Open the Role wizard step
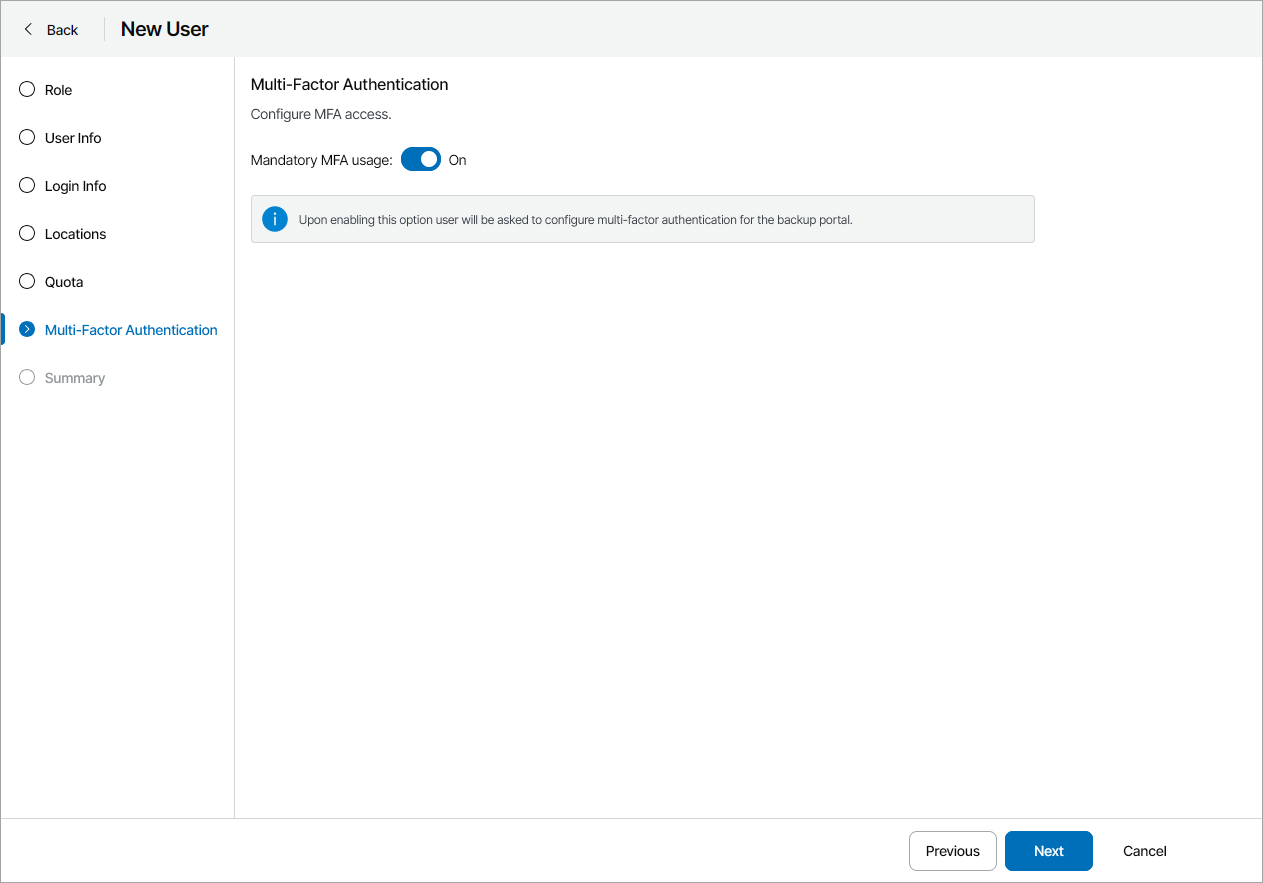The width and height of the screenshot is (1263, 883). click(57, 89)
